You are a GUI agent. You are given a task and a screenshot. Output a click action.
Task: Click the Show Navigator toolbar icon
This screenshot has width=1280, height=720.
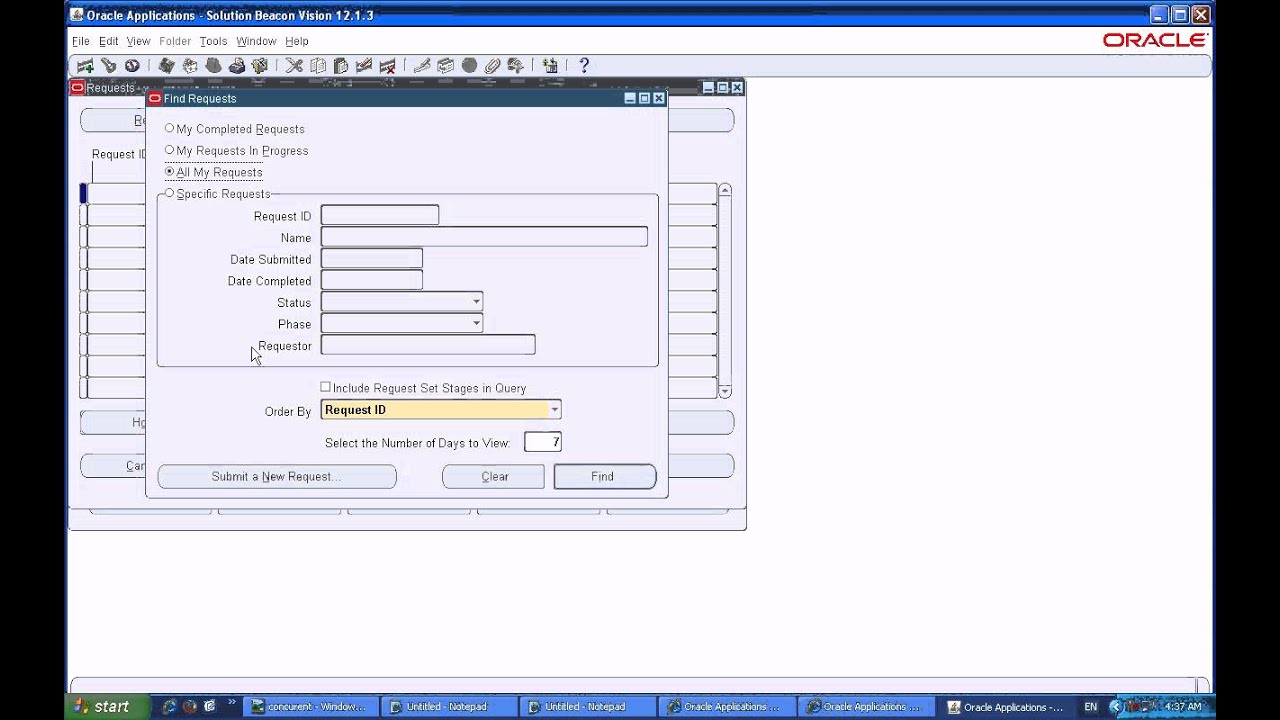click(x=132, y=66)
